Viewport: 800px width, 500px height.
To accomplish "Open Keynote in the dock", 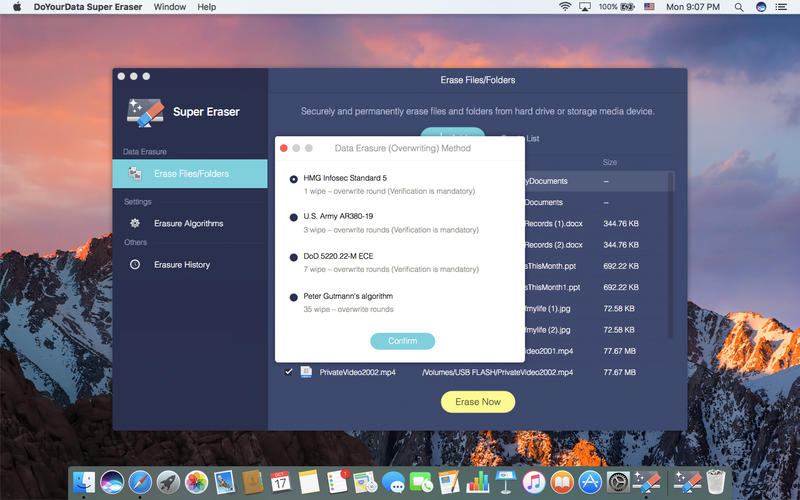I will (506, 482).
